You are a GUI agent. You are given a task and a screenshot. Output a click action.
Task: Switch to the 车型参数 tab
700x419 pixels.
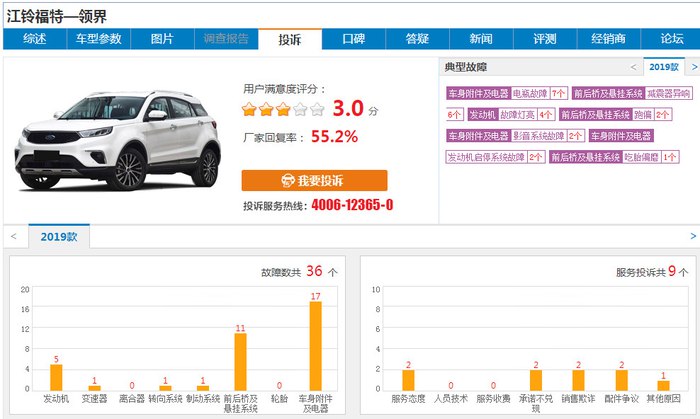point(99,39)
